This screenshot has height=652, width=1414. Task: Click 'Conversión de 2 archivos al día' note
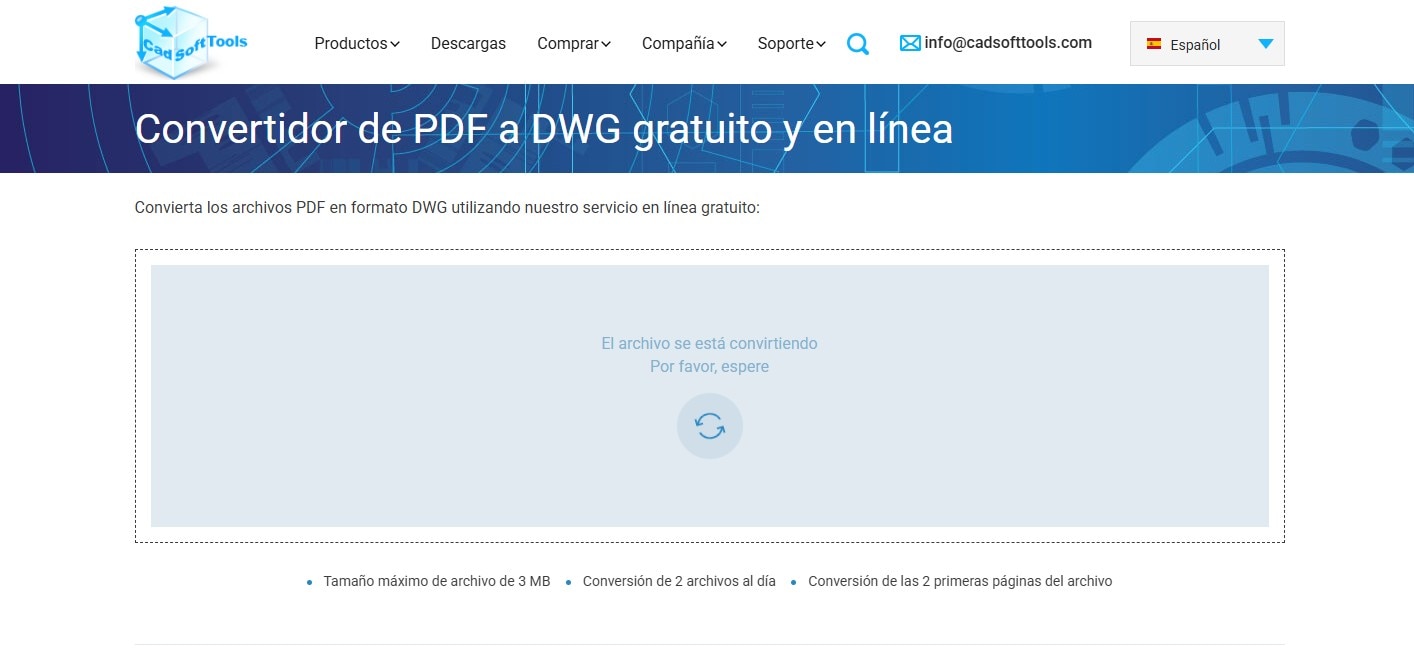click(679, 581)
